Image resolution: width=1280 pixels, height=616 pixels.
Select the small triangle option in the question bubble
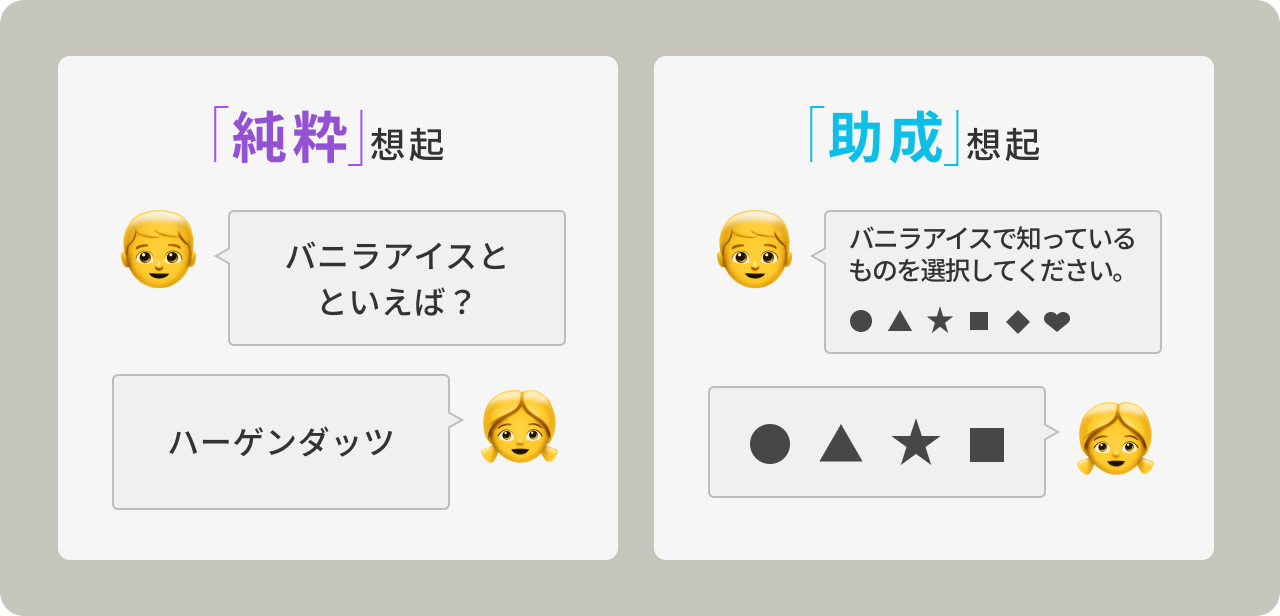tap(900, 321)
